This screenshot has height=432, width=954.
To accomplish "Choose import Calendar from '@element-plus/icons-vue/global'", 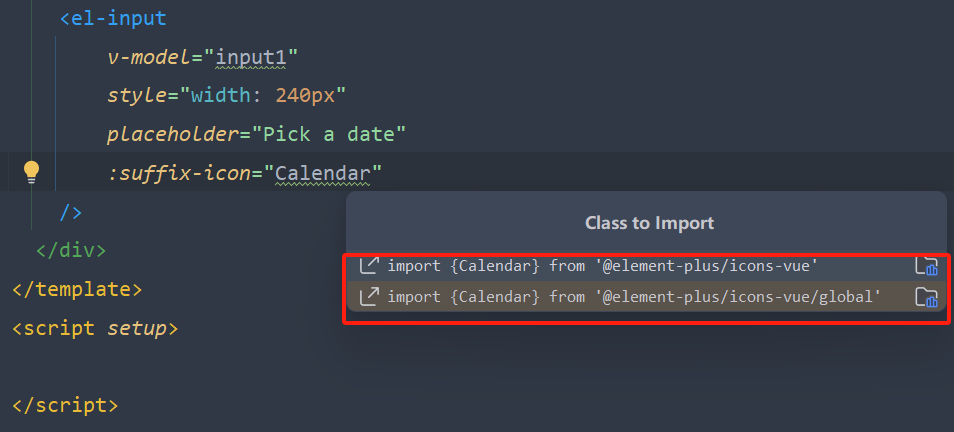I will click(646, 296).
